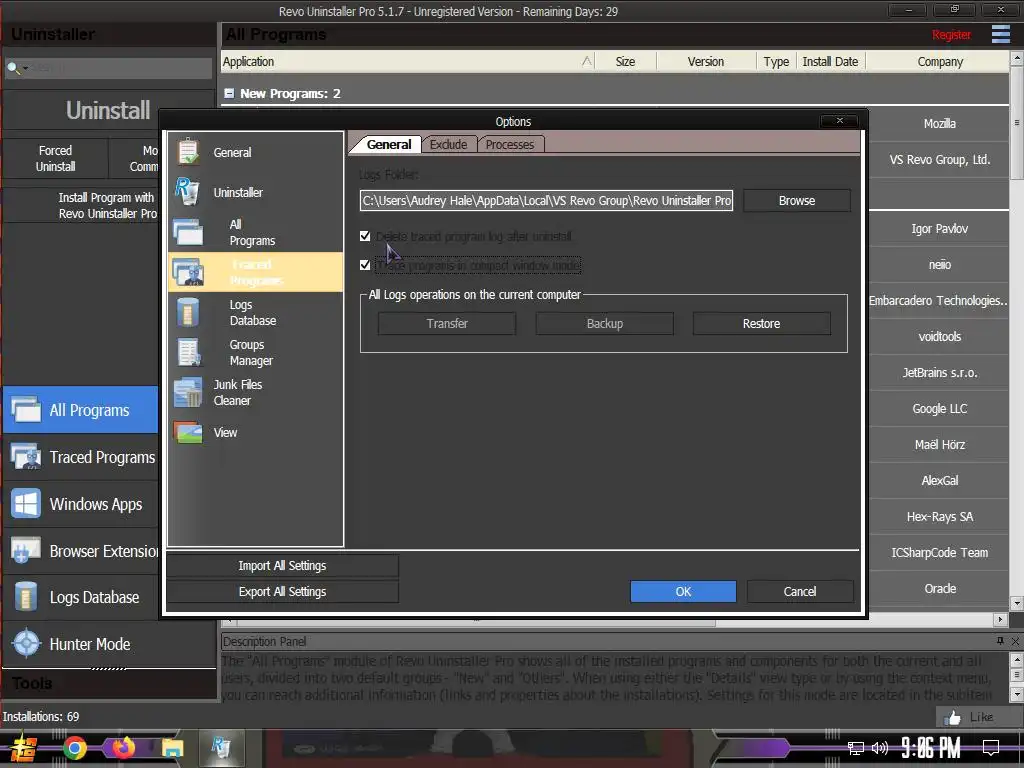Screen dimensions: 1024x768
Task: Click Forced Uninstall button
Action: coord(55,158)
